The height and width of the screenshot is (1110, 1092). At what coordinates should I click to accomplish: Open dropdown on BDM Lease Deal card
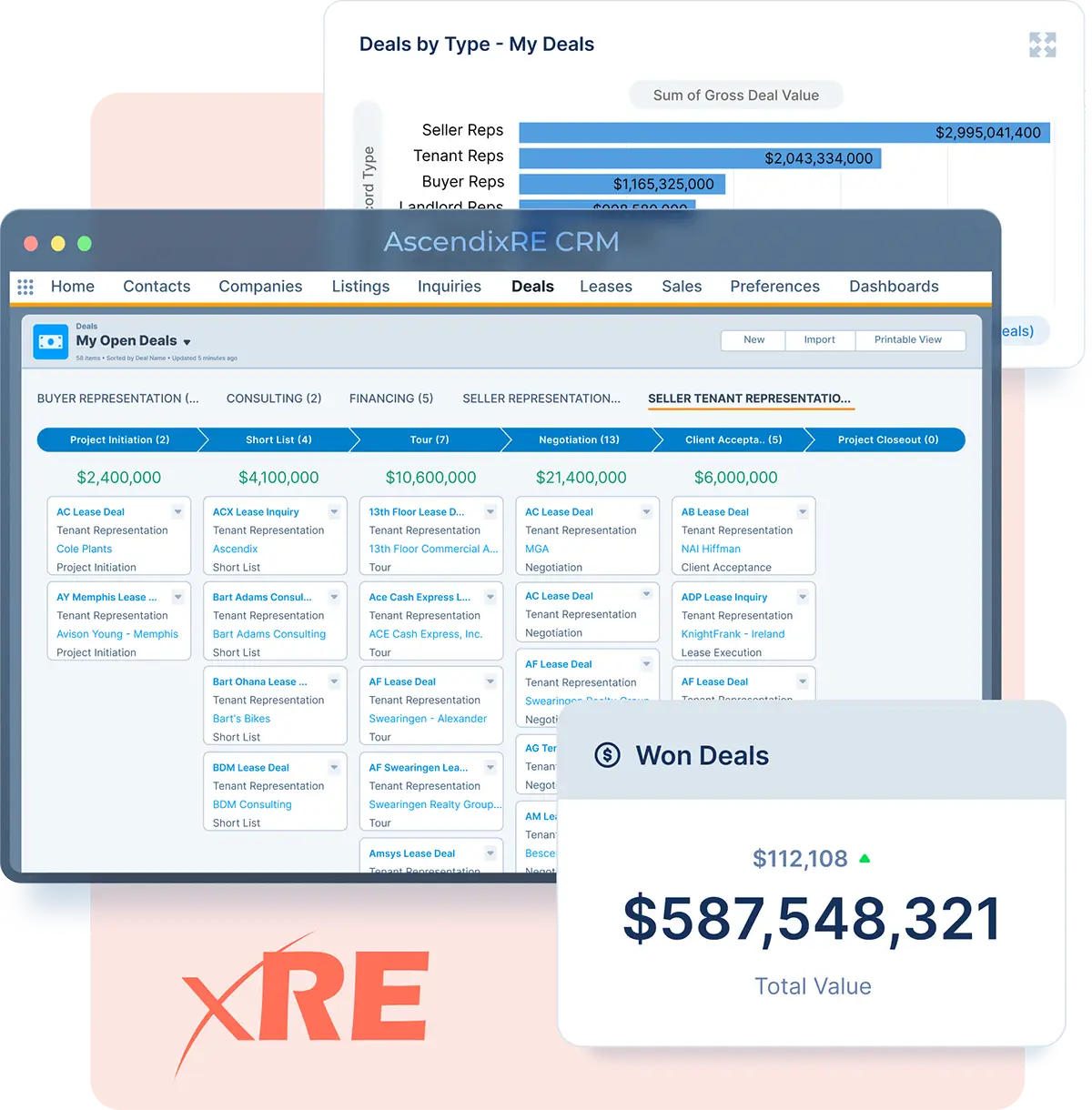point(334,768)
